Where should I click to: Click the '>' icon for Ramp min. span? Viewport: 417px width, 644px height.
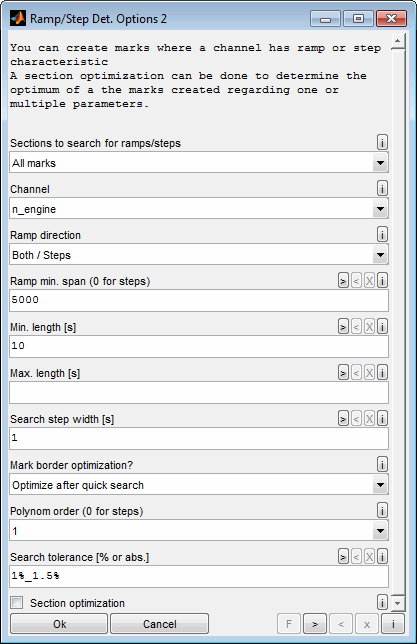click(x=343, y=281)
